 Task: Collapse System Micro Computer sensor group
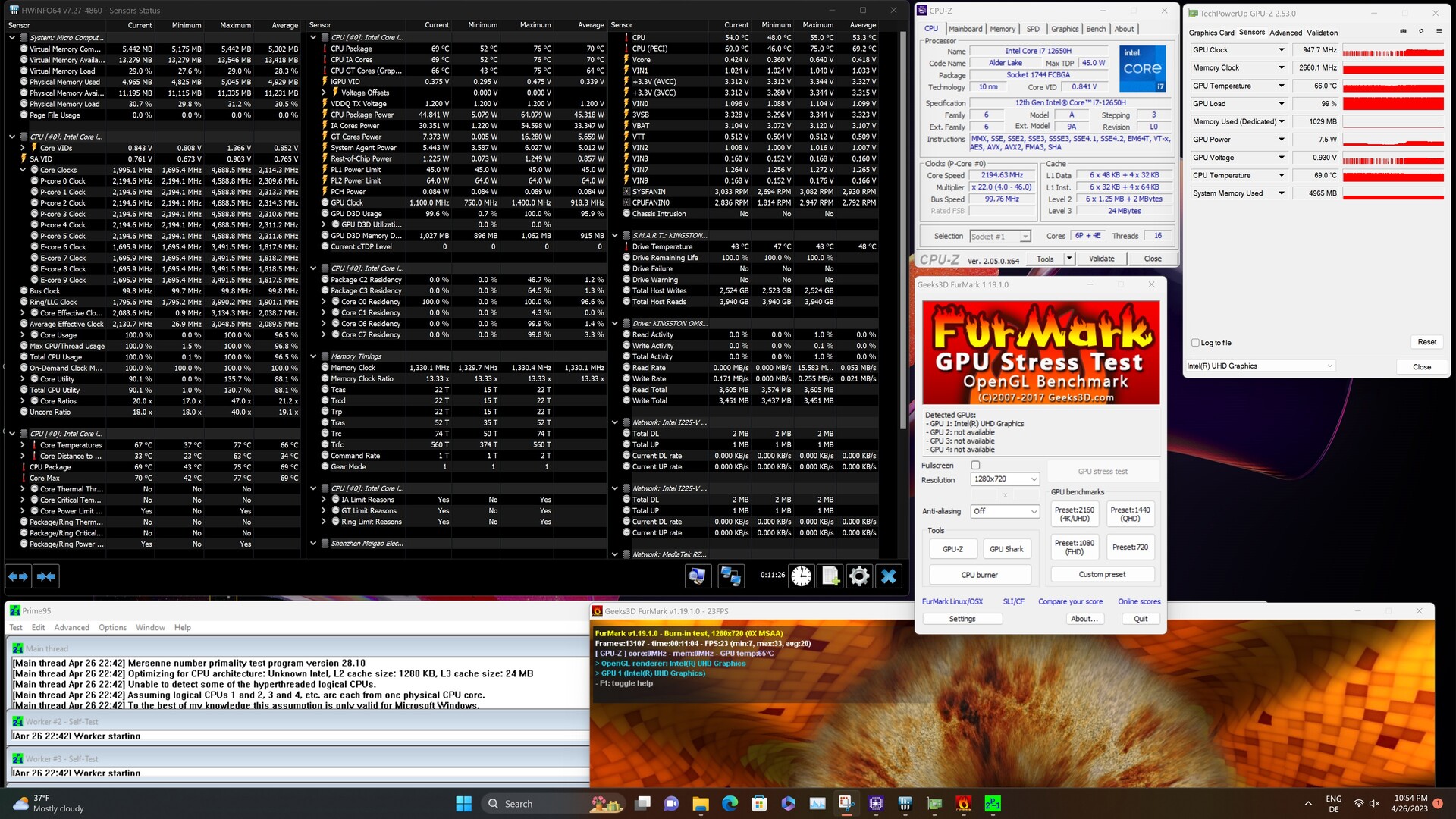[x=12, y=37]
